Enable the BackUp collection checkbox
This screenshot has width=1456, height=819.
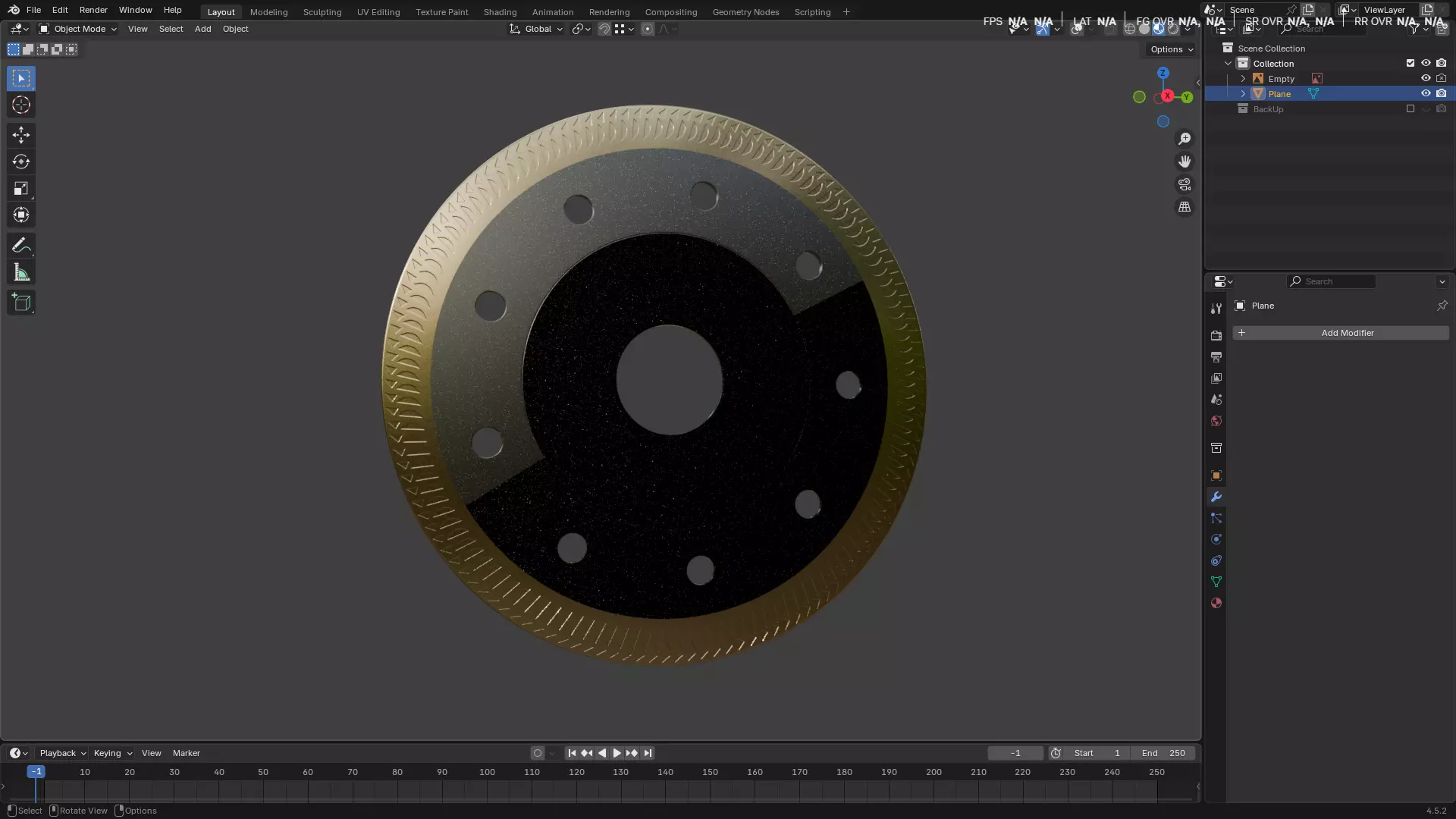click(x=1410, y=108)
